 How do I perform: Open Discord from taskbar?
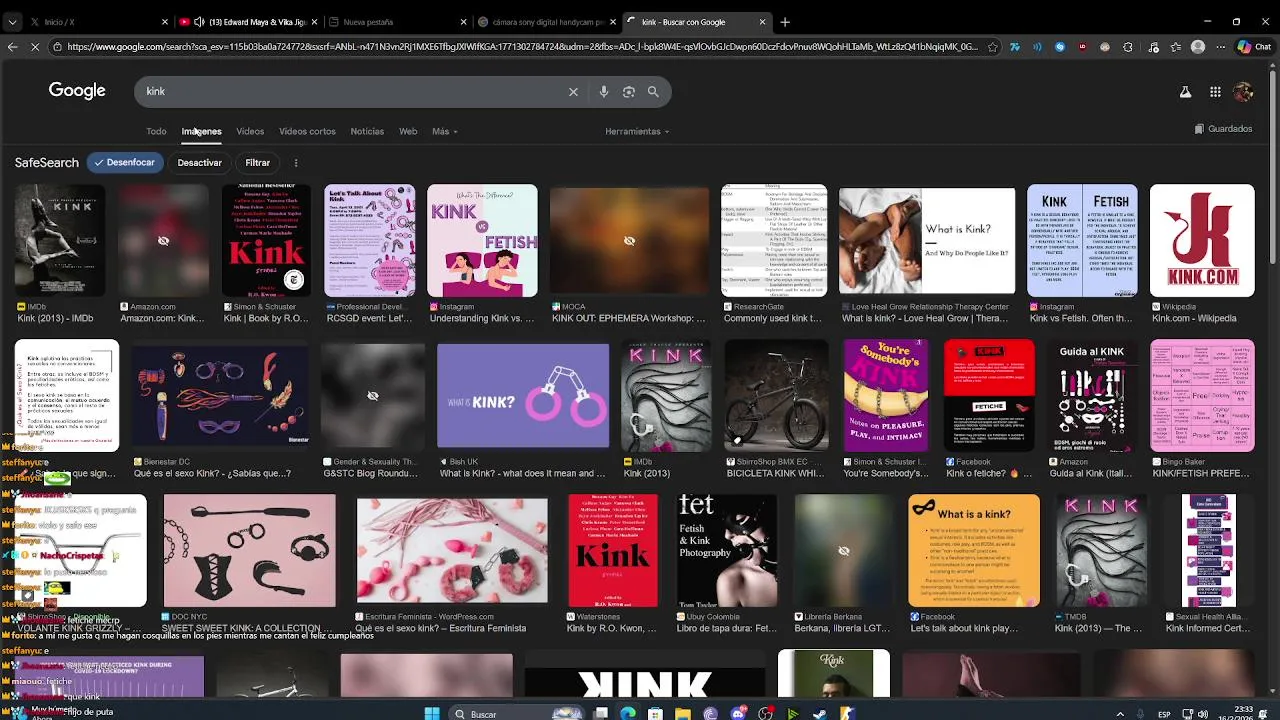(738, 713)
